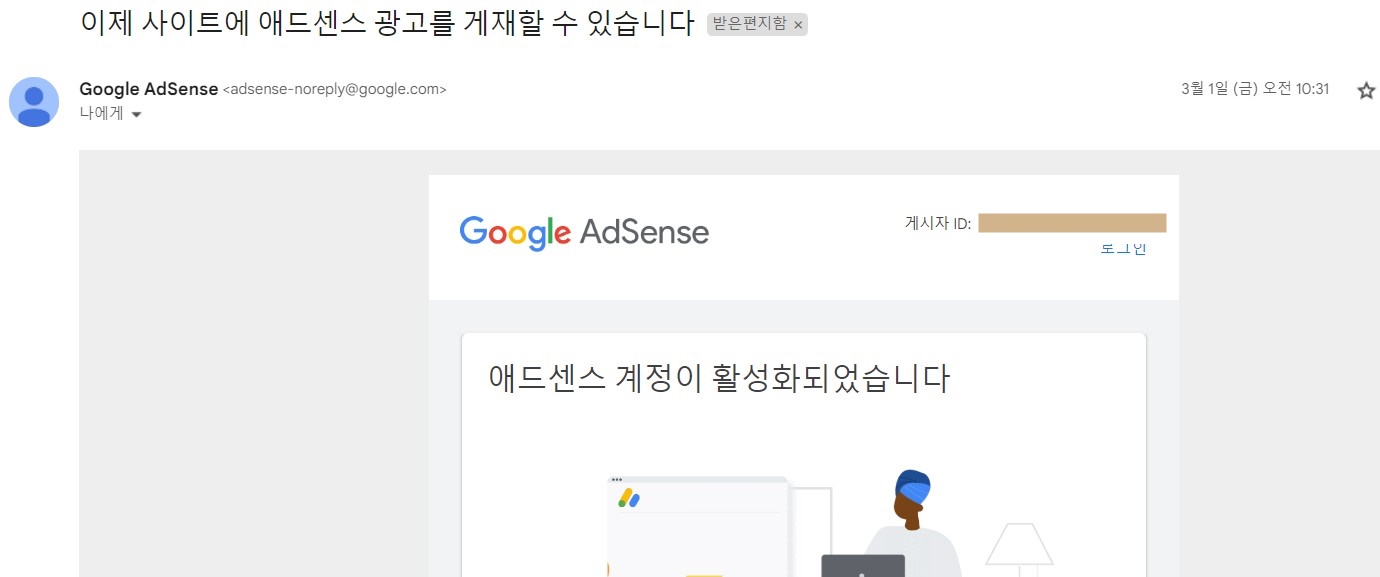The height and width of the screenshot is (577, 1380).
Task: Click the email subject line title
Action: (x=387, y=23)
